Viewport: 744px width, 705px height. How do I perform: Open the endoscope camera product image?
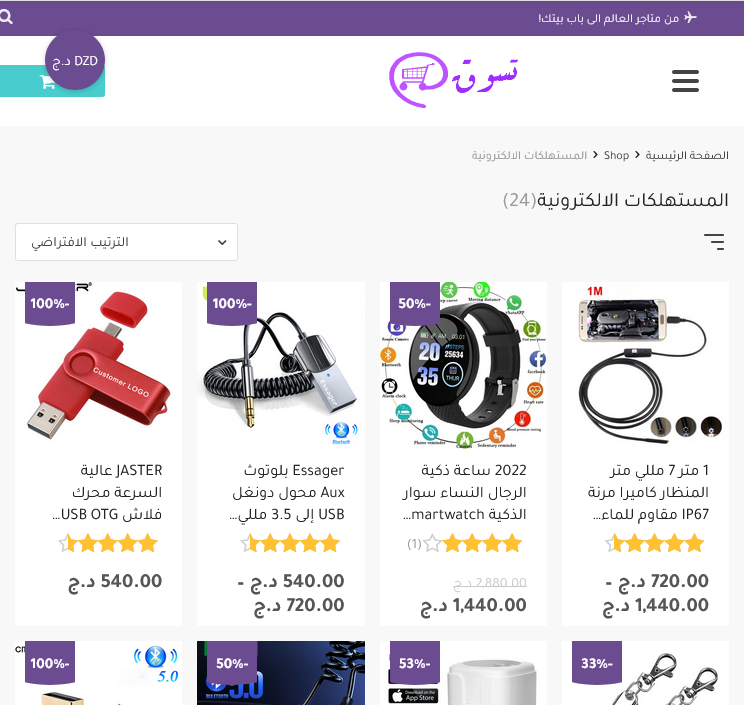(x=645, y=365)
